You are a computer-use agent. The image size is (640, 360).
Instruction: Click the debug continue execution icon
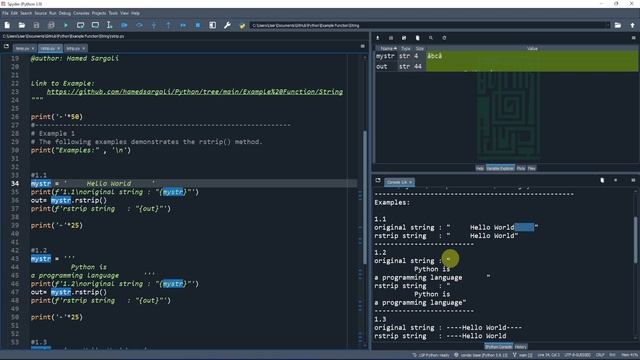pos(183,25)
